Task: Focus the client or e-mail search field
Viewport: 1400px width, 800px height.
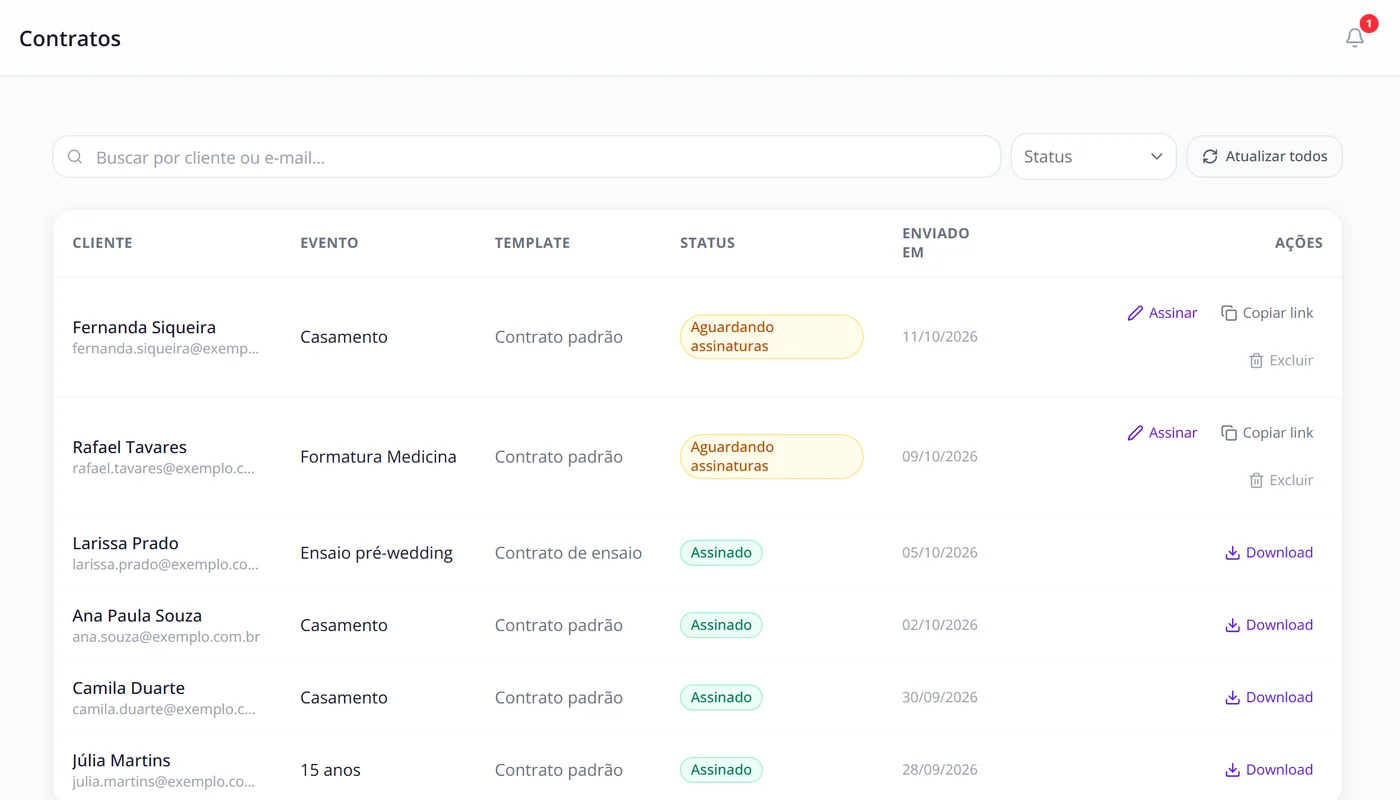Action: coord(527,157)
